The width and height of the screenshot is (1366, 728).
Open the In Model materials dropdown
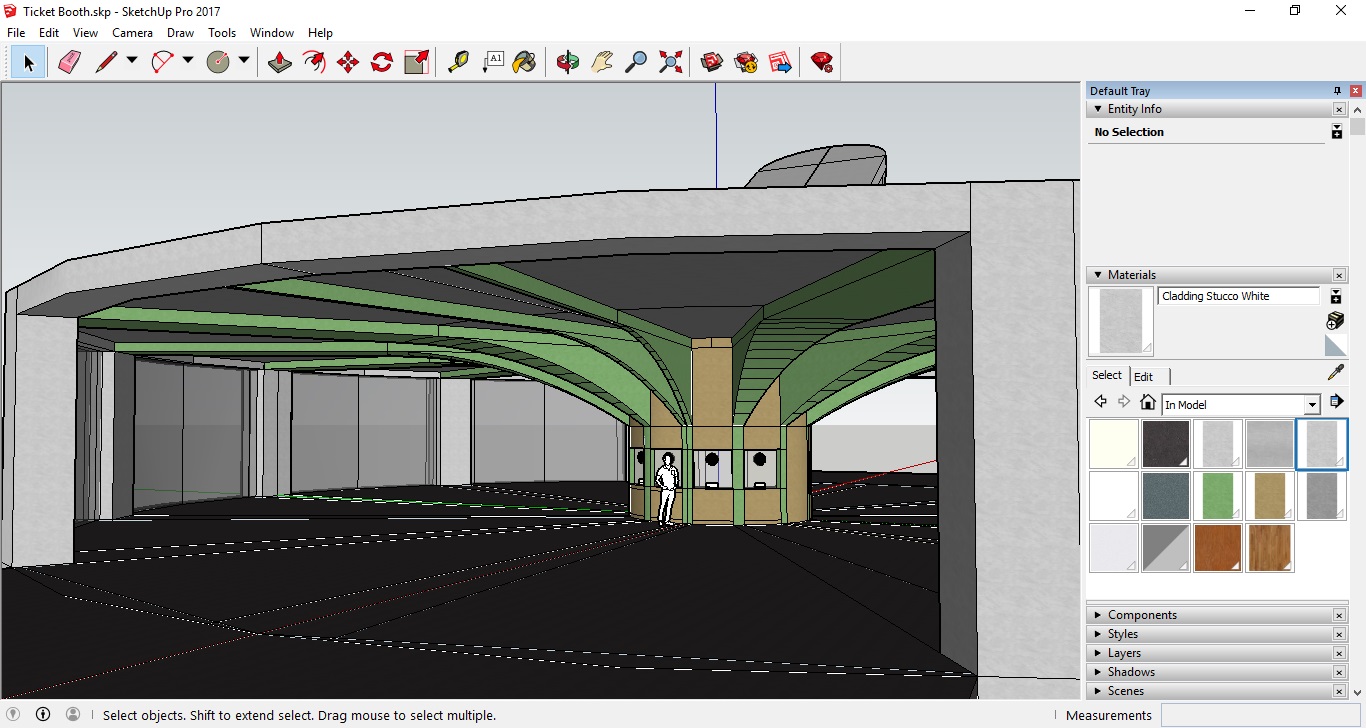point(1311,405)
